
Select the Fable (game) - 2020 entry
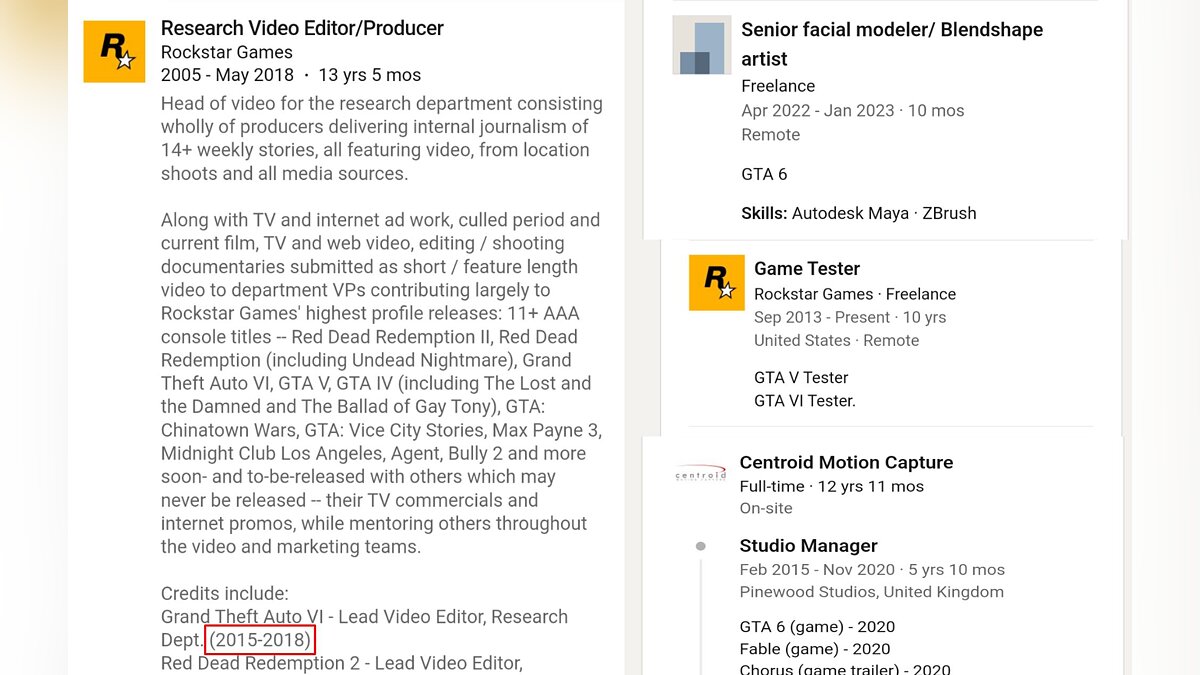[x=815, y=649]
